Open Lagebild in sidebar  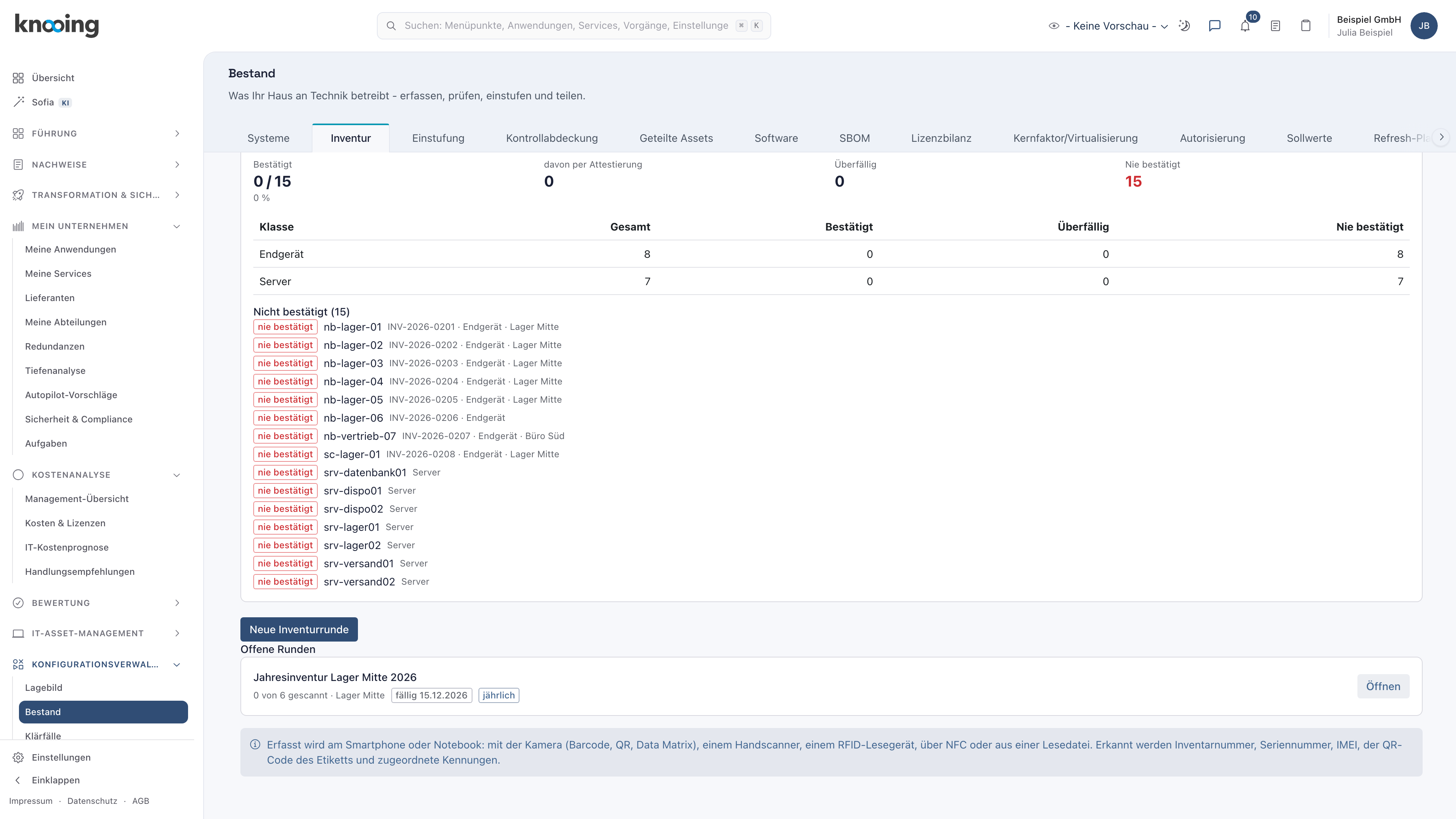point(44,688)
